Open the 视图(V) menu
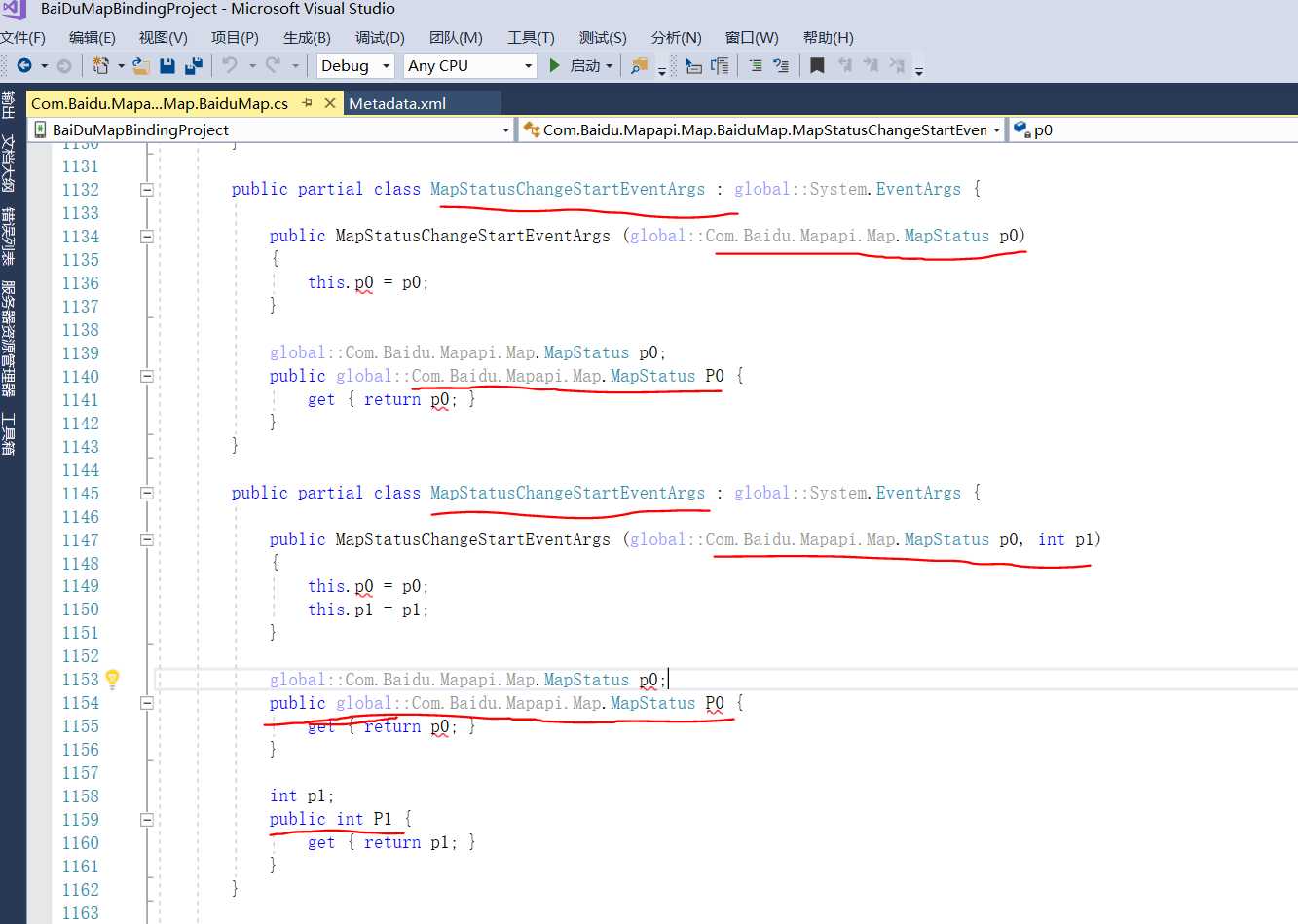This screenshot has width=1298, height=924. [164, 37]
